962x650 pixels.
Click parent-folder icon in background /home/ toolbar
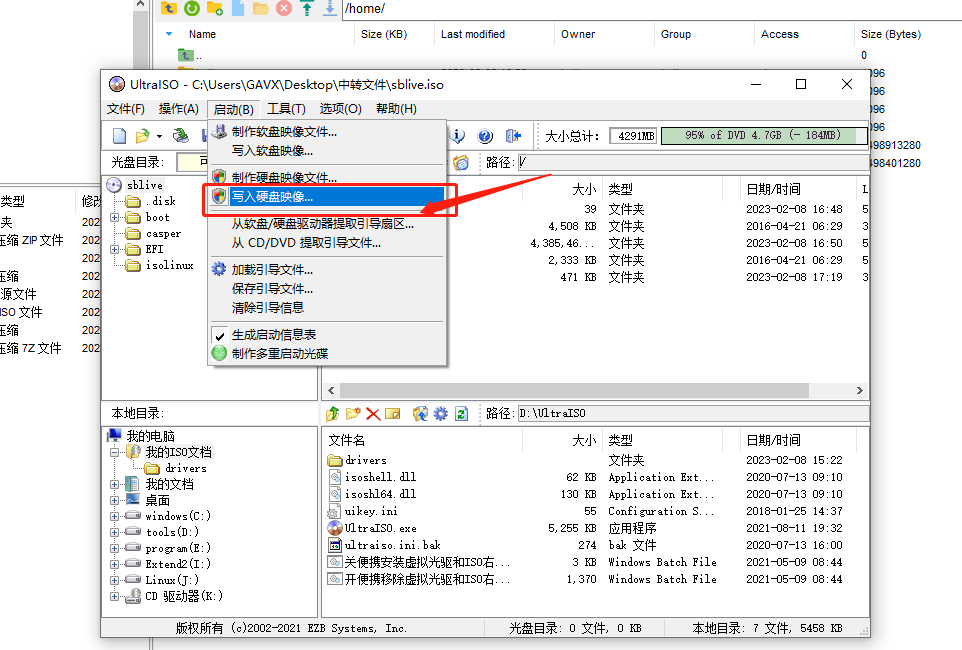pos(169,8)
